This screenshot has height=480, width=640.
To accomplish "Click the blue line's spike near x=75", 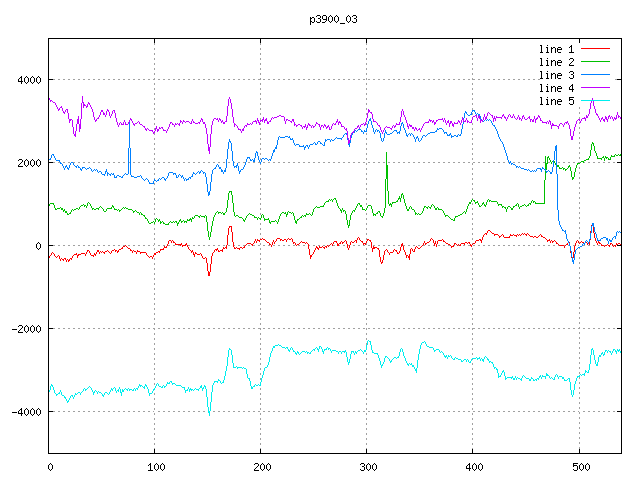I will [x=129, y=147].
